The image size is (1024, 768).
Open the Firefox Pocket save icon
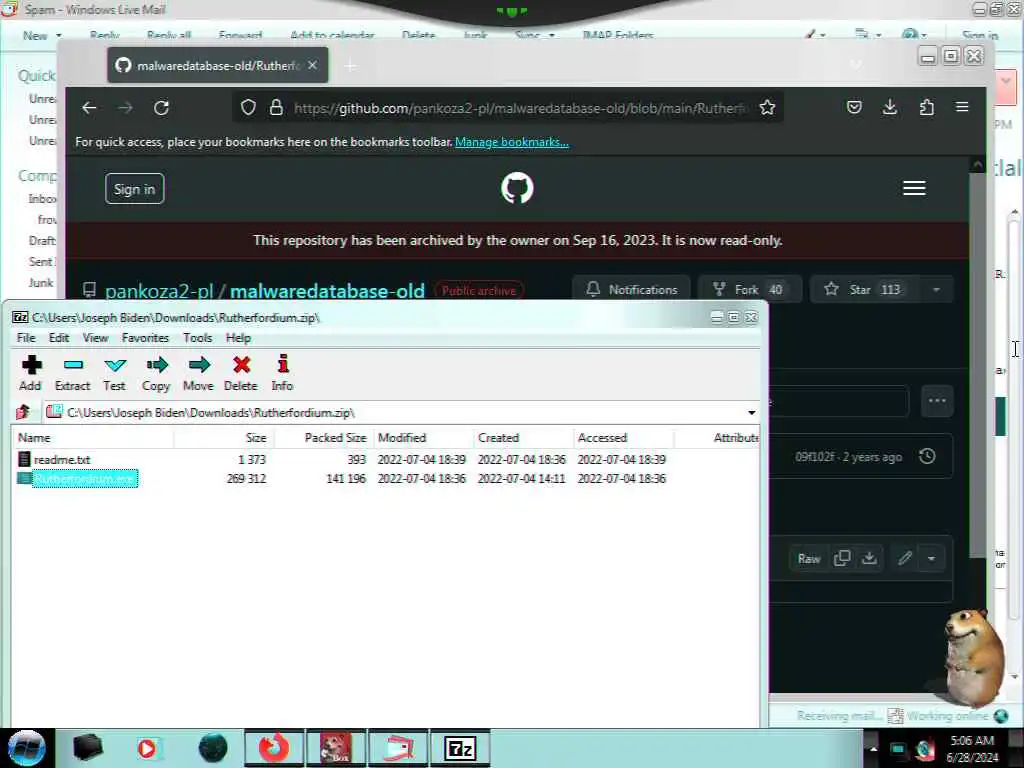click(x=854, y=107)
